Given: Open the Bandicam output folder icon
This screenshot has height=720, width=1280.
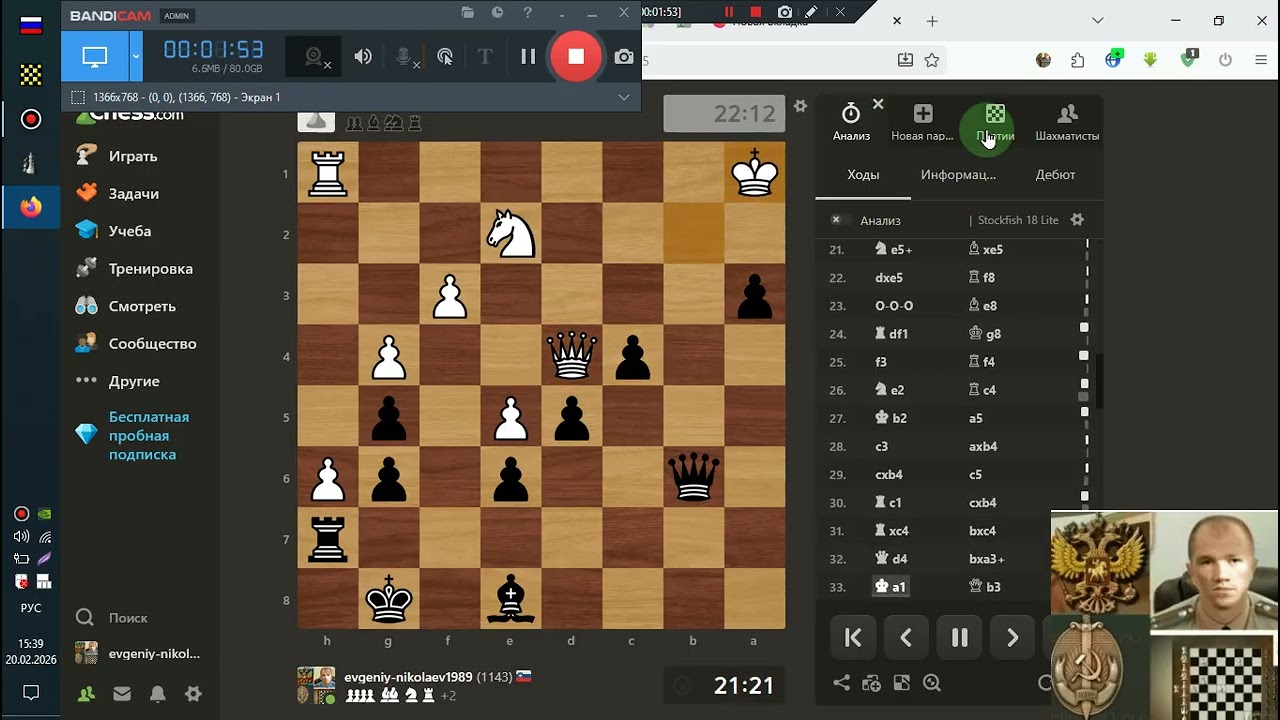Looking at the screenshot, I should (467, 13).
